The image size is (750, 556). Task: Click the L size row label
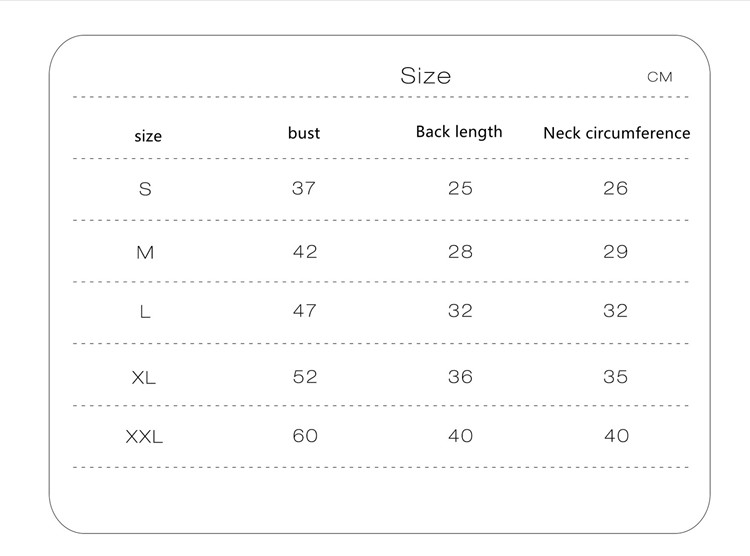(x=145, y=312)
